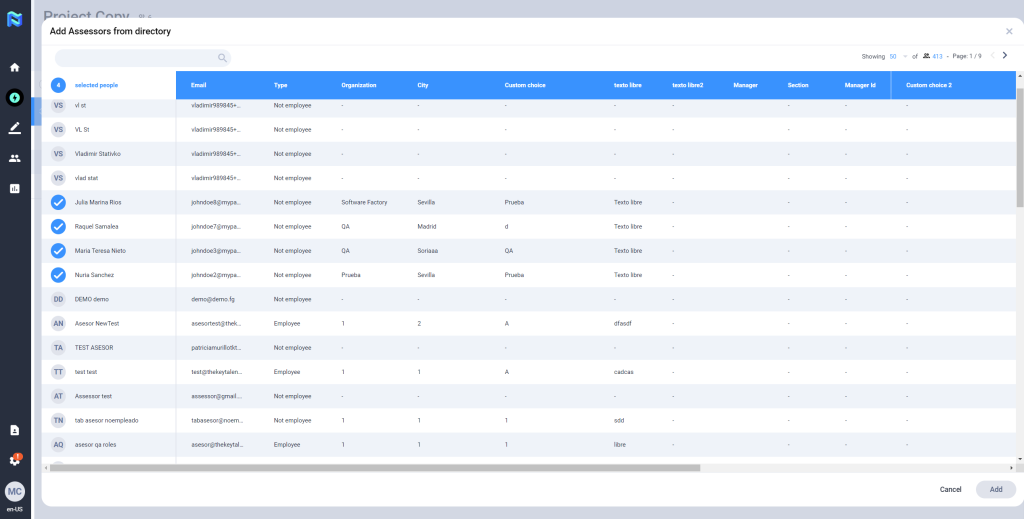The height and width of the screenshot is (519, 1024).
Task: Untick the Nuria Sanchez checkmark
Action: click(x=58, y=274)
